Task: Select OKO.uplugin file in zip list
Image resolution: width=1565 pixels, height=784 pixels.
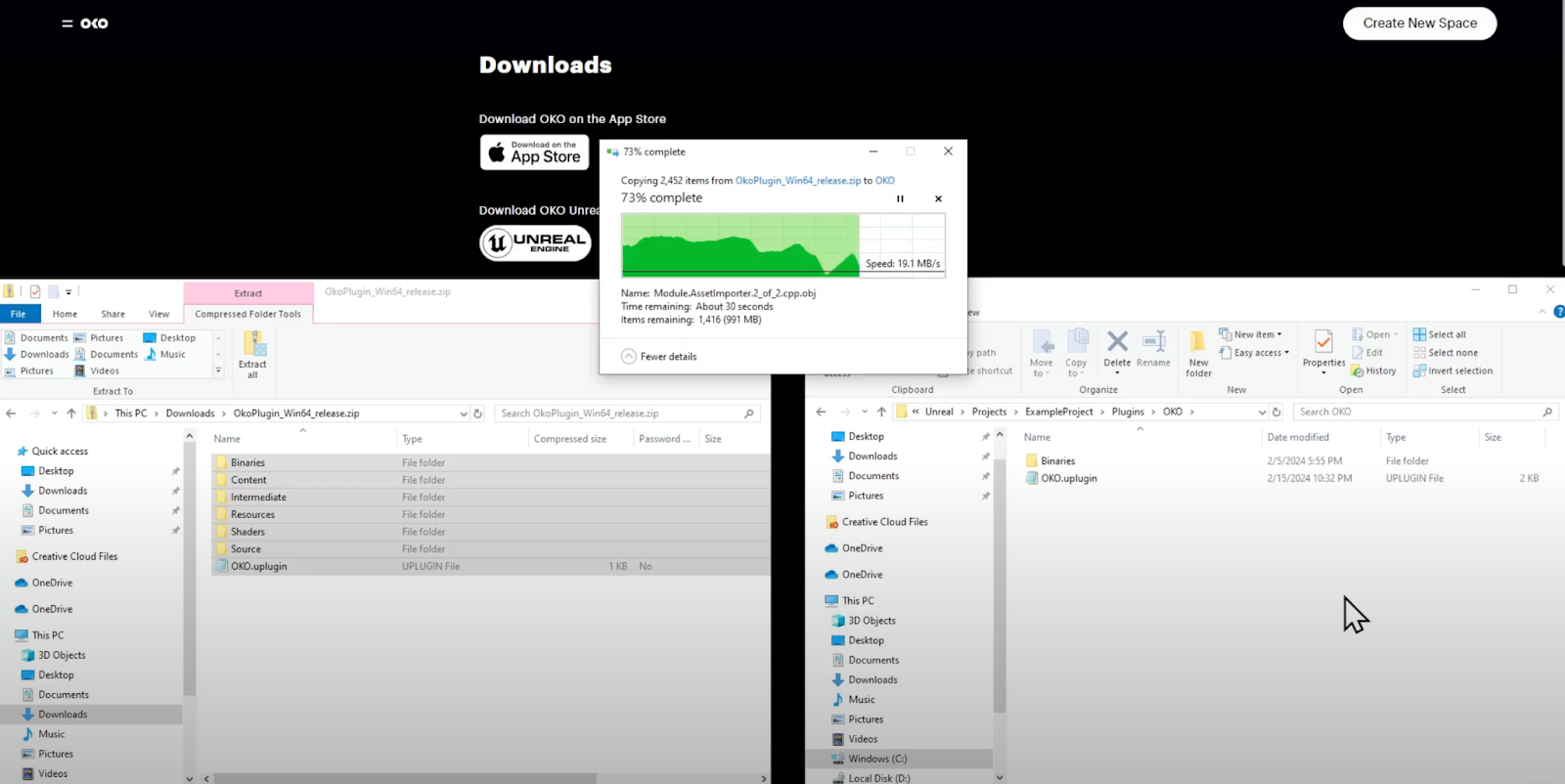Action: click(258, 566)
